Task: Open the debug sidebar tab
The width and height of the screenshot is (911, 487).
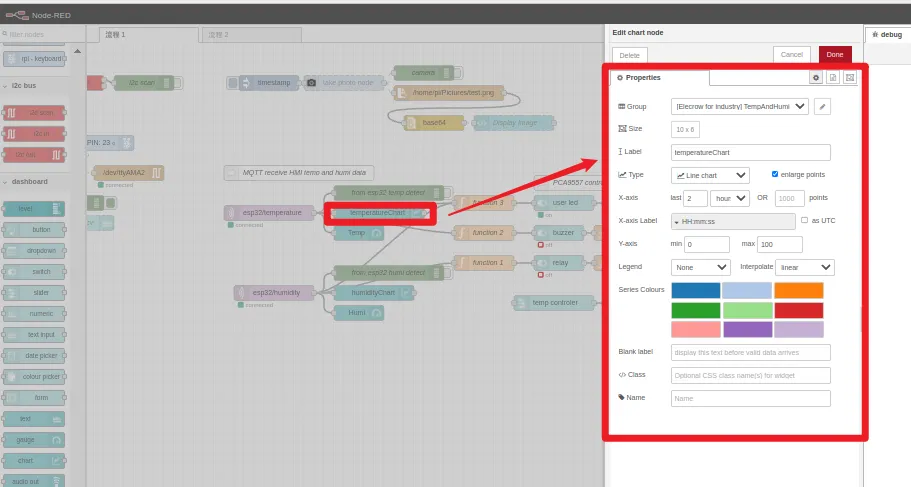Action: coord(887,34)
